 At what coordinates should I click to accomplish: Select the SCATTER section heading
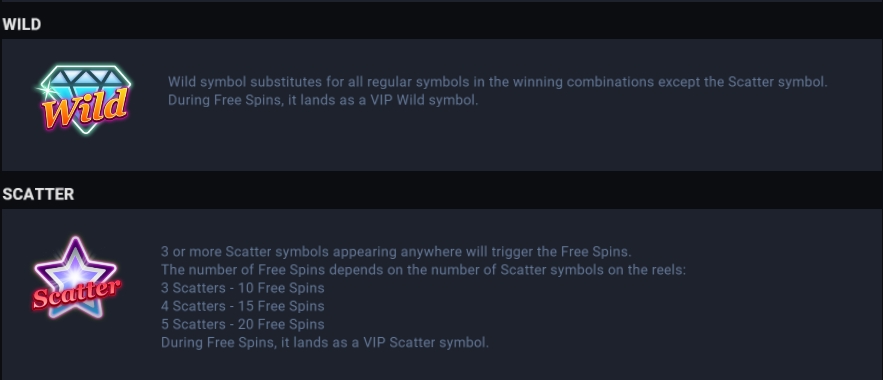click(x=38, y=194)
